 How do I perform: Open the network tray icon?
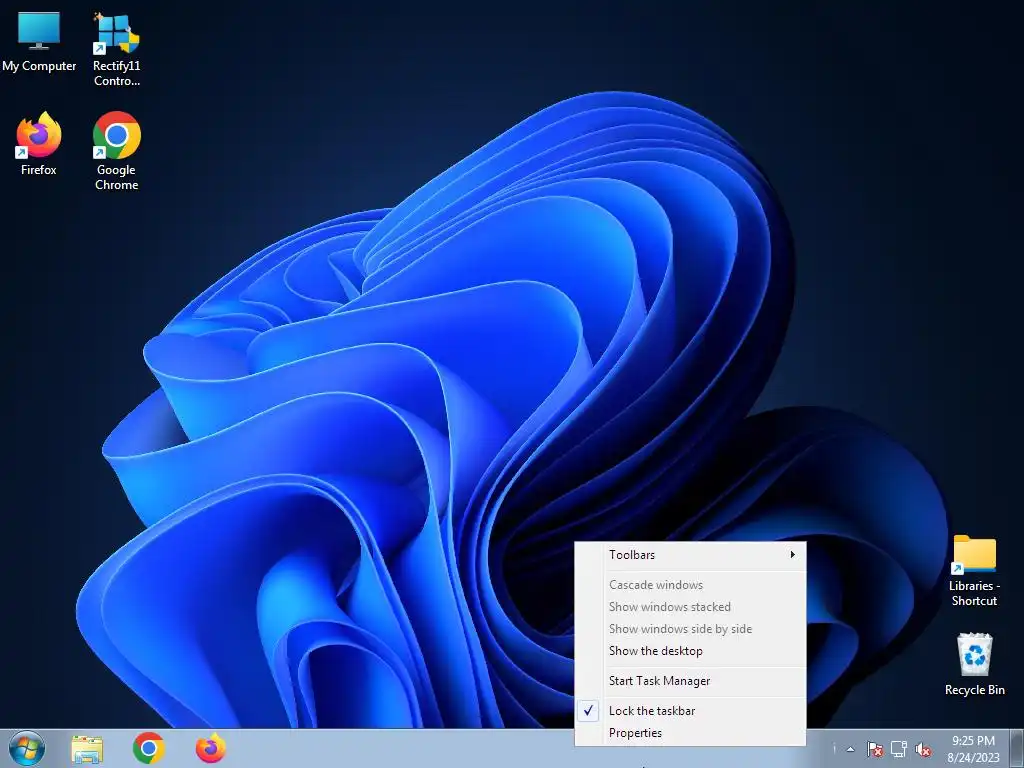click(899, 749)
